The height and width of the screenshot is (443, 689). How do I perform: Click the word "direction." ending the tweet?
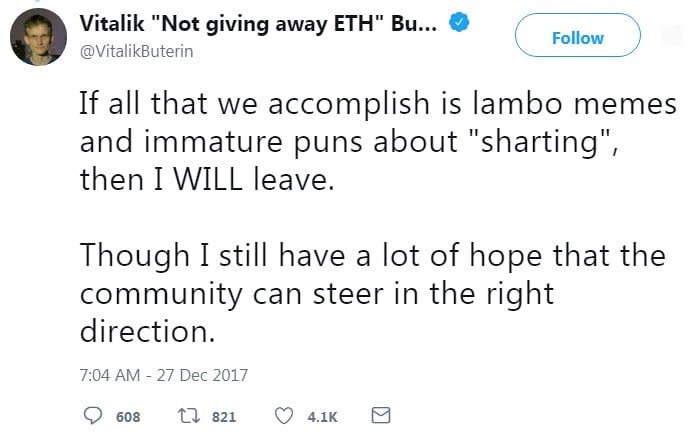tap(148, 331)
